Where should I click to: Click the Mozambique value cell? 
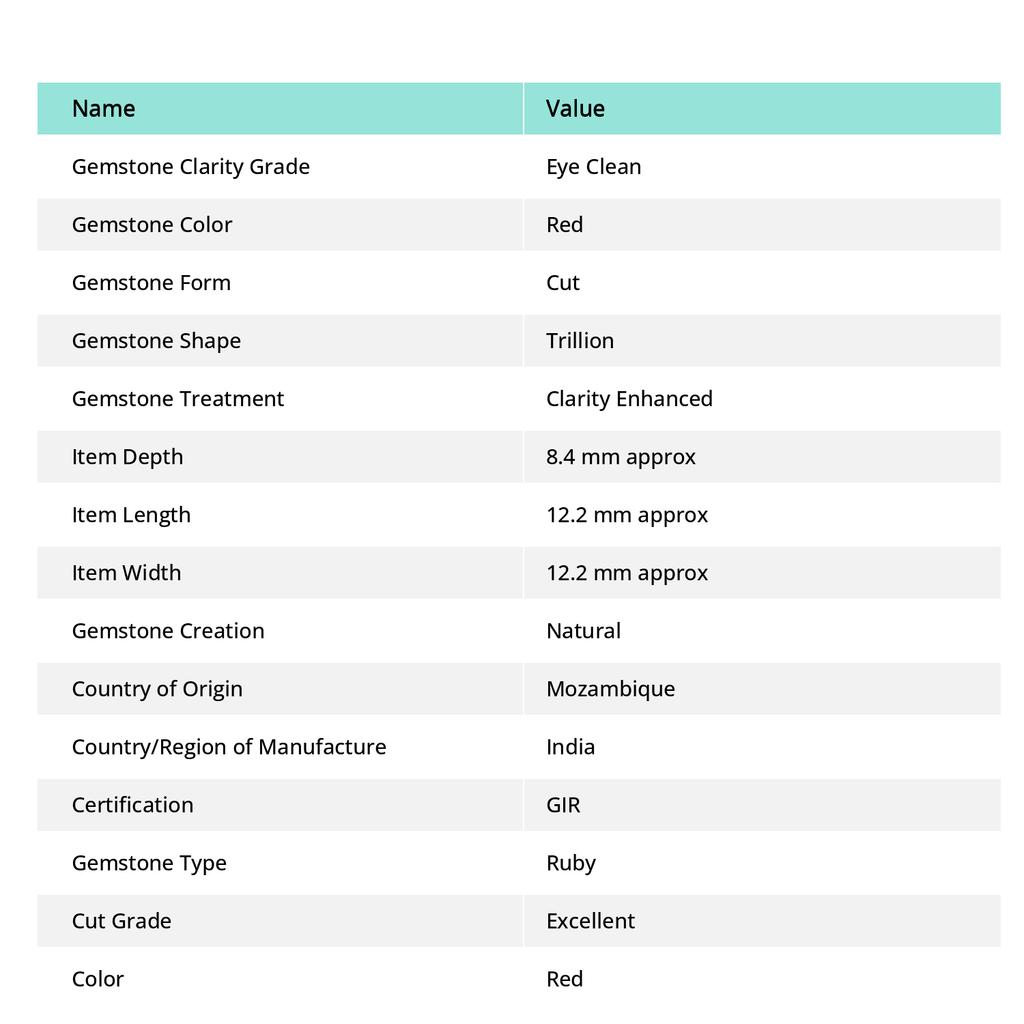point(610,689)
